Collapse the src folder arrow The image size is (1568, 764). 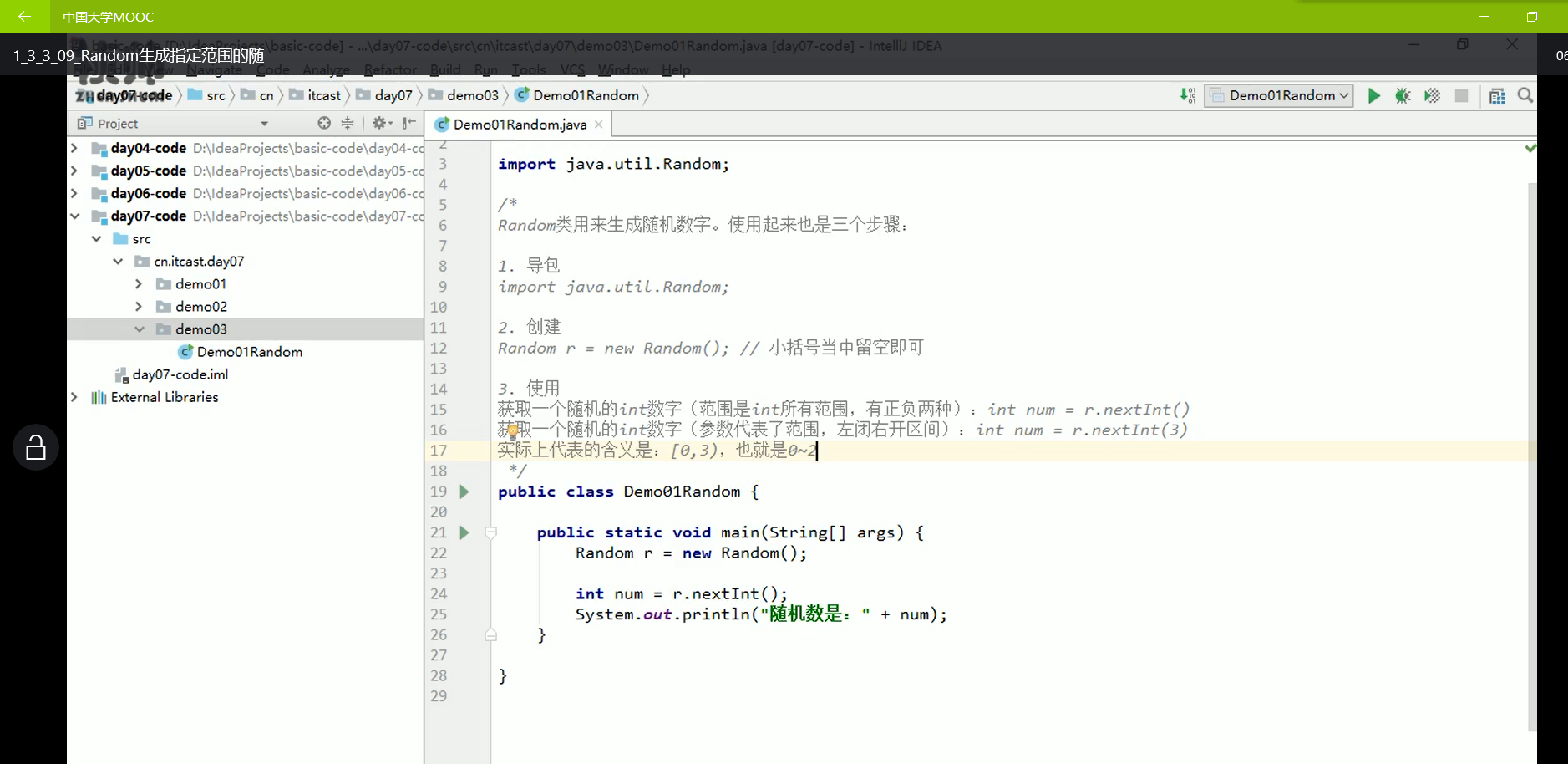coord(96,238)
